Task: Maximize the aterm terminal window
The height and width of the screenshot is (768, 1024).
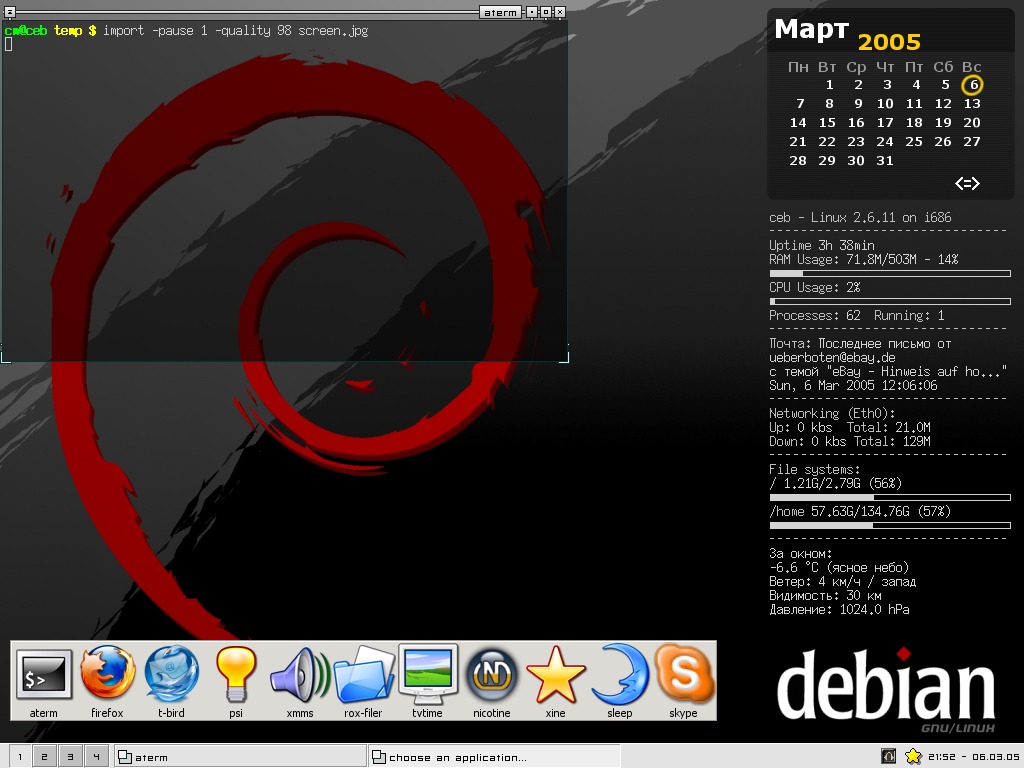Action: coord(546,12)
